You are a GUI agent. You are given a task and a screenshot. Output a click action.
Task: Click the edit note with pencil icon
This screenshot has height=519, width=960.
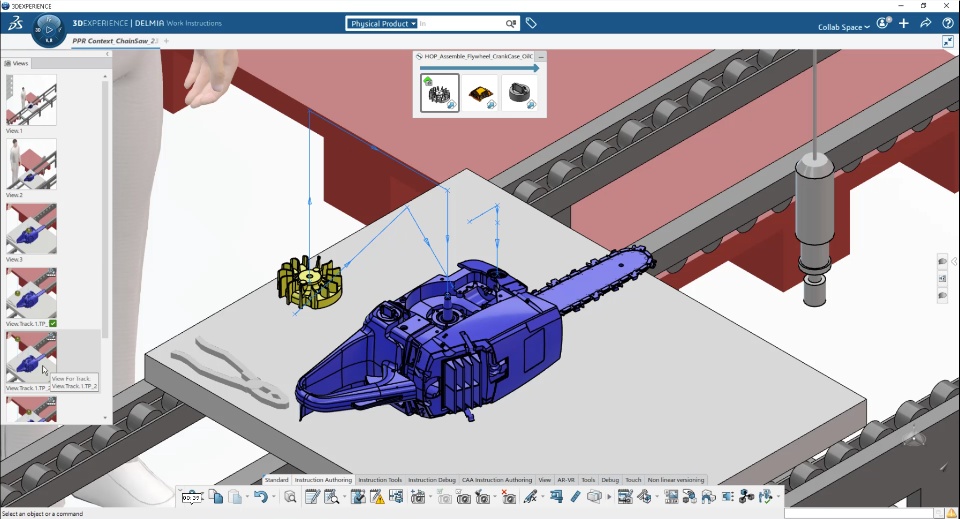(x=312, y=497)
